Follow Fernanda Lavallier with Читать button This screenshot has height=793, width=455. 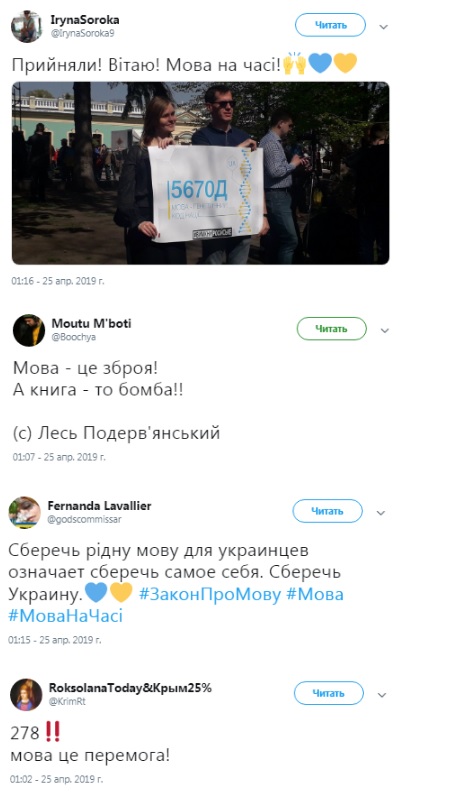point(328,511)
